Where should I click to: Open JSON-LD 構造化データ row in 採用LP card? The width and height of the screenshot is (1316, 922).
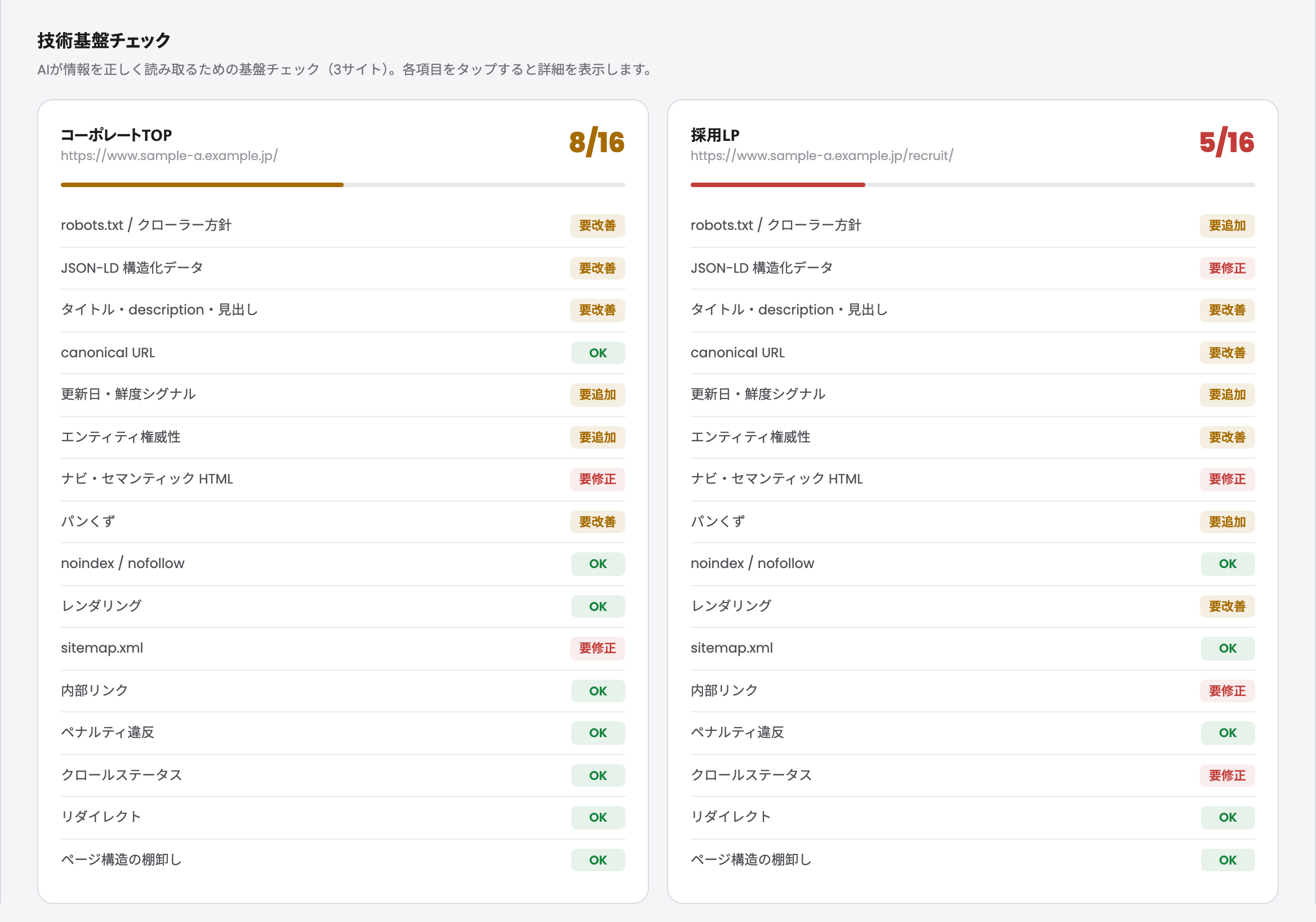(x=972, y=268)
